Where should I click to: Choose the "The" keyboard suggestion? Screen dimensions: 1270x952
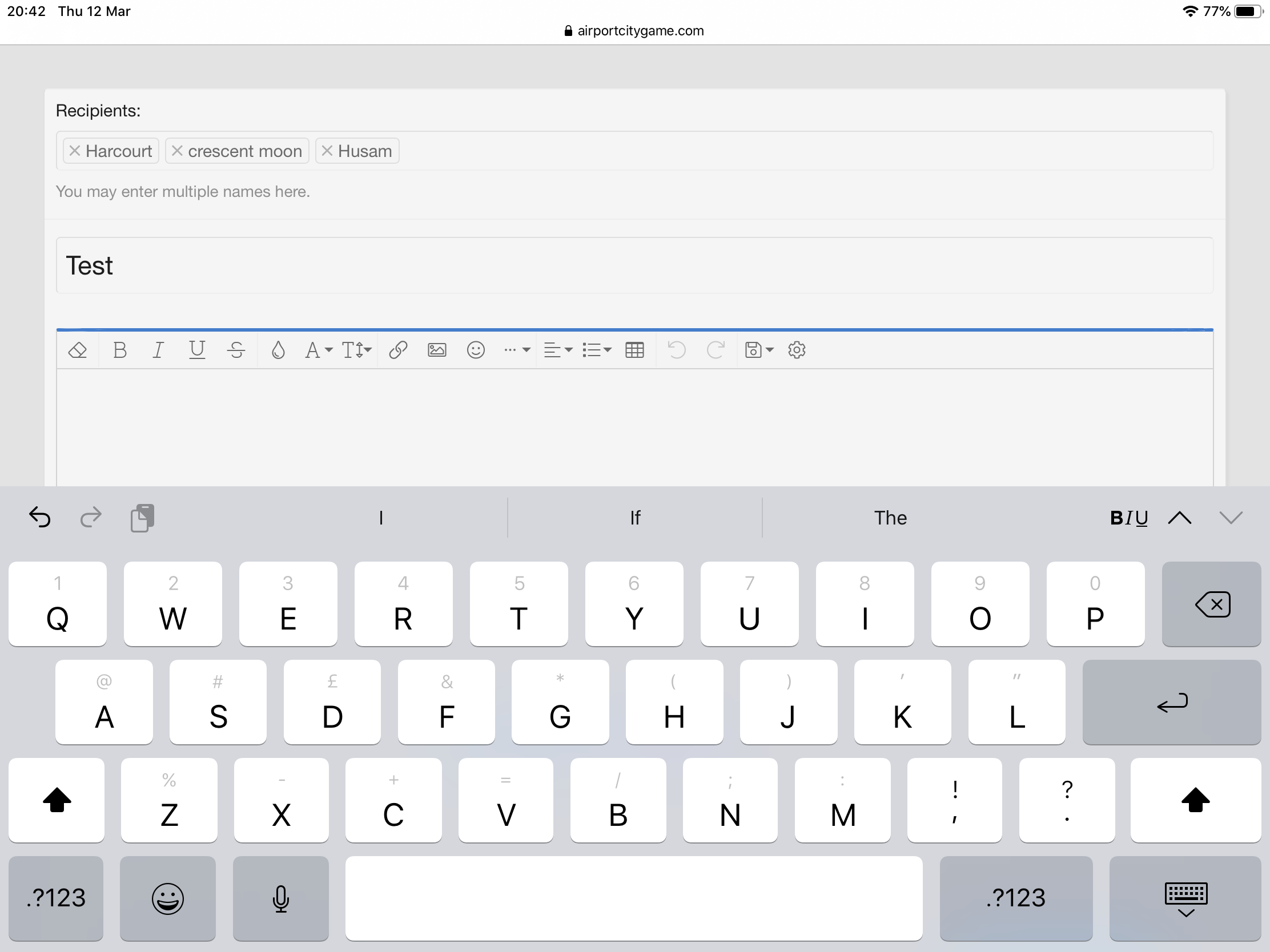tap(890, 518)
